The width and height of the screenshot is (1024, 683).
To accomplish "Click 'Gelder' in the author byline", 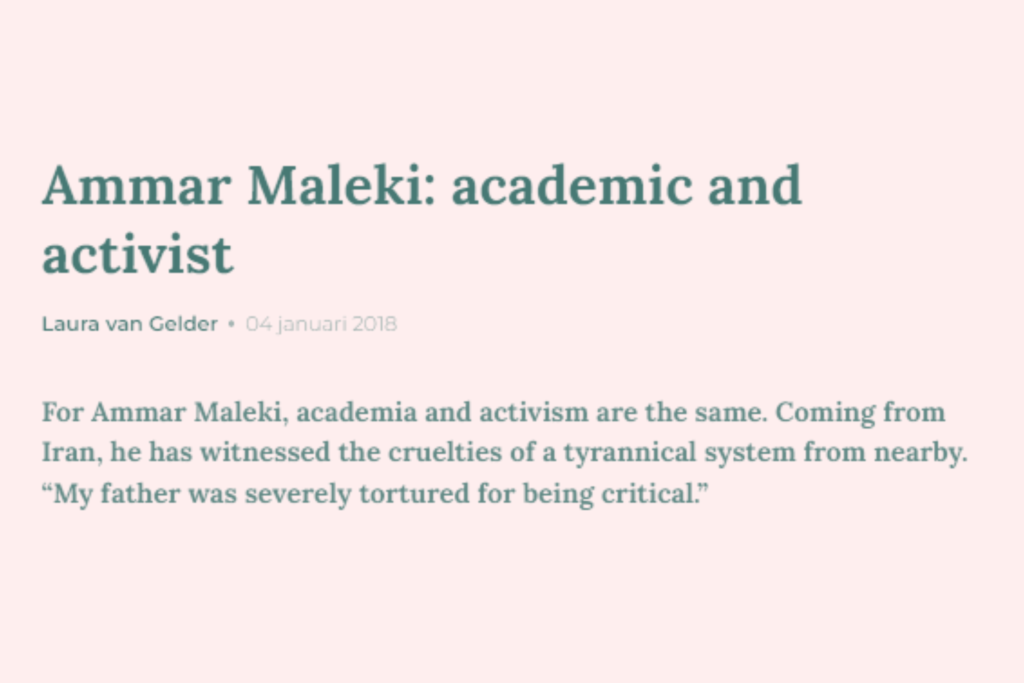I will click(x=184, y=324).
